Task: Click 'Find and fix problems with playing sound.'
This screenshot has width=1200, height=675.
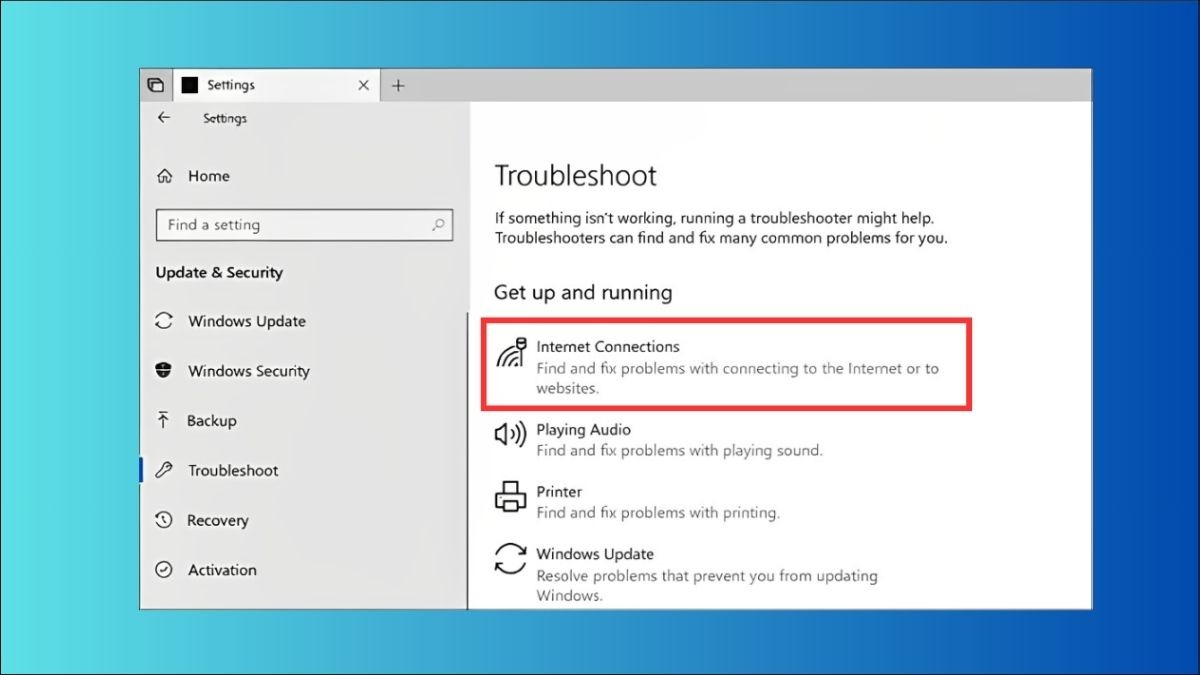Action: [x=679, y=451]
